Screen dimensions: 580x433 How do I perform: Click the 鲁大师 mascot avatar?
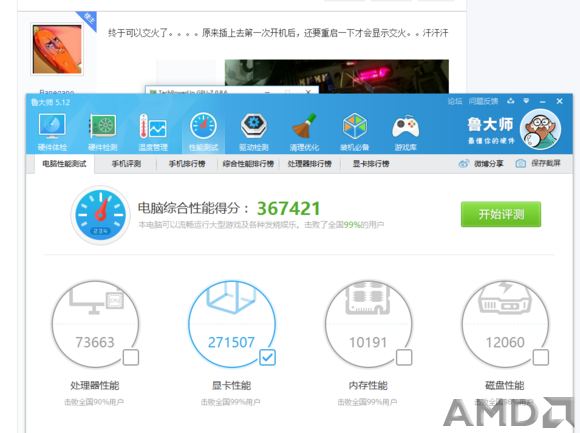[540, 129]
